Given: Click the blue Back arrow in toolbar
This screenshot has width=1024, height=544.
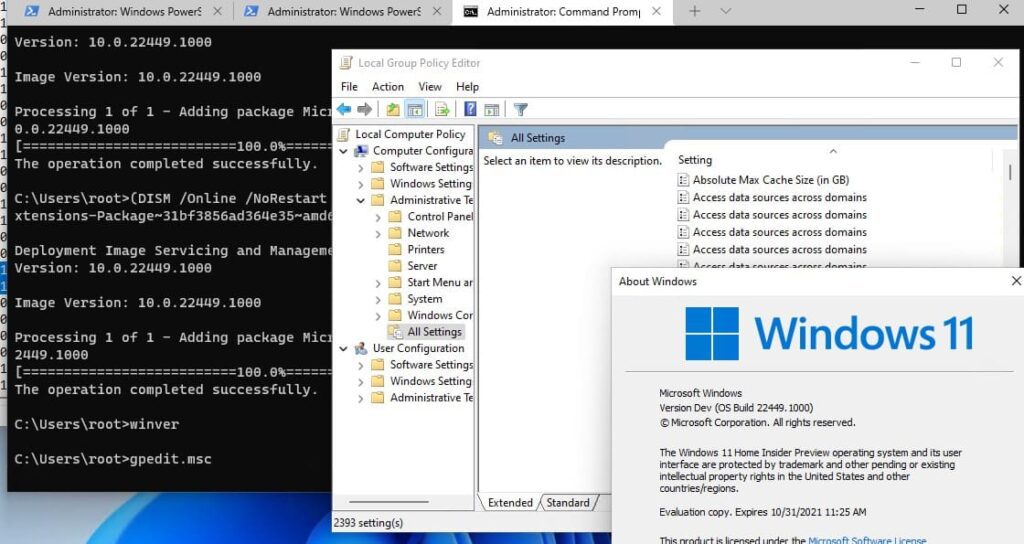Looking at the screenshot, I should click(344, 110).
